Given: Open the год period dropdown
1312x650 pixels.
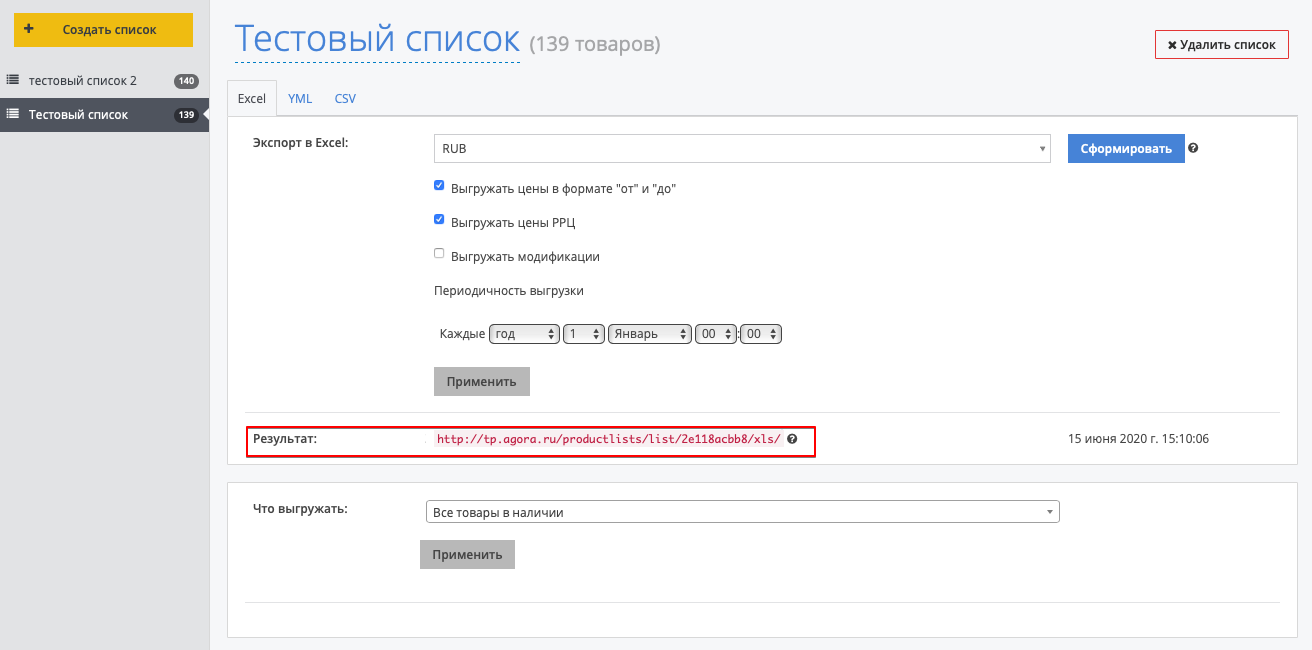Looking at the screenshot, I should click(x=524, y=334).
